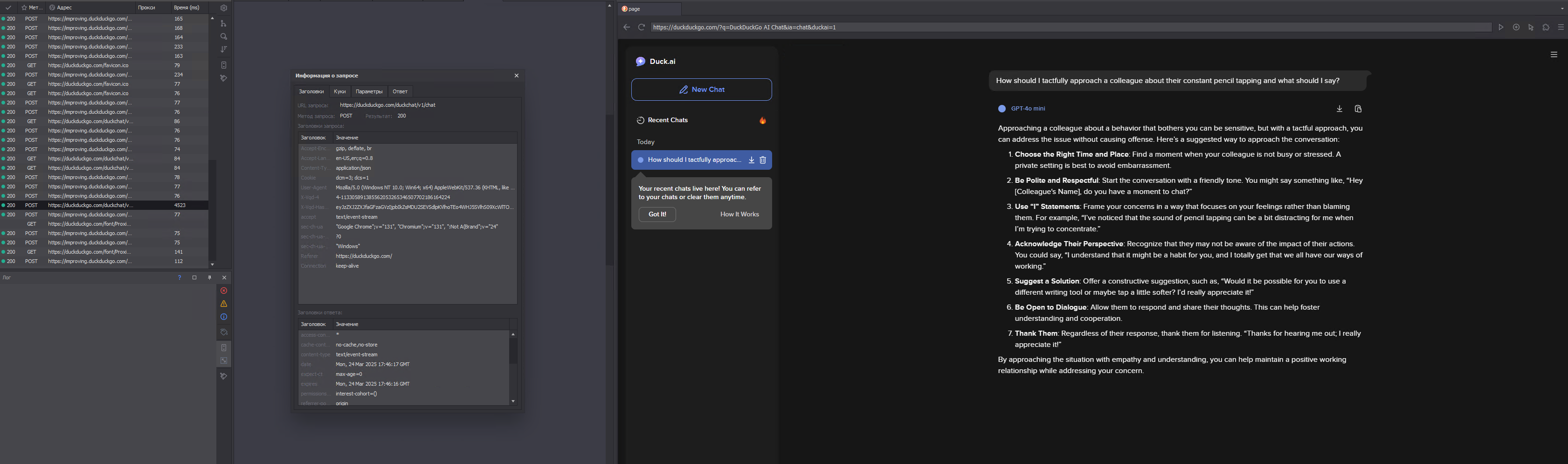
Task: Click the fire icon to clear recent chats
Action: [x=763, y=121]
